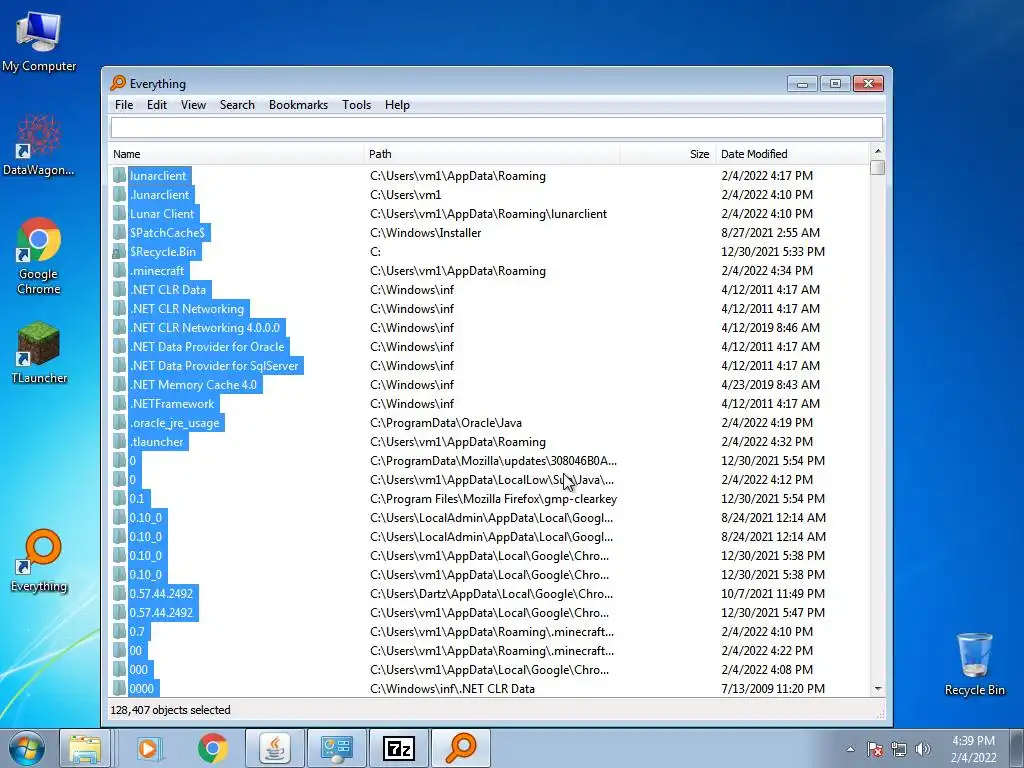
Task: Open the Search menu
Action: [x=237, y=104]
